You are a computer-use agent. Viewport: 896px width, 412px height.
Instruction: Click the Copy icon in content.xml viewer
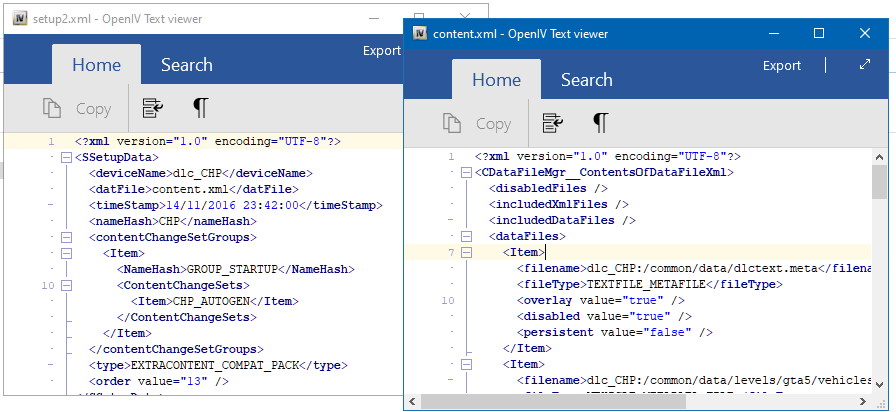tap(452, 124)
